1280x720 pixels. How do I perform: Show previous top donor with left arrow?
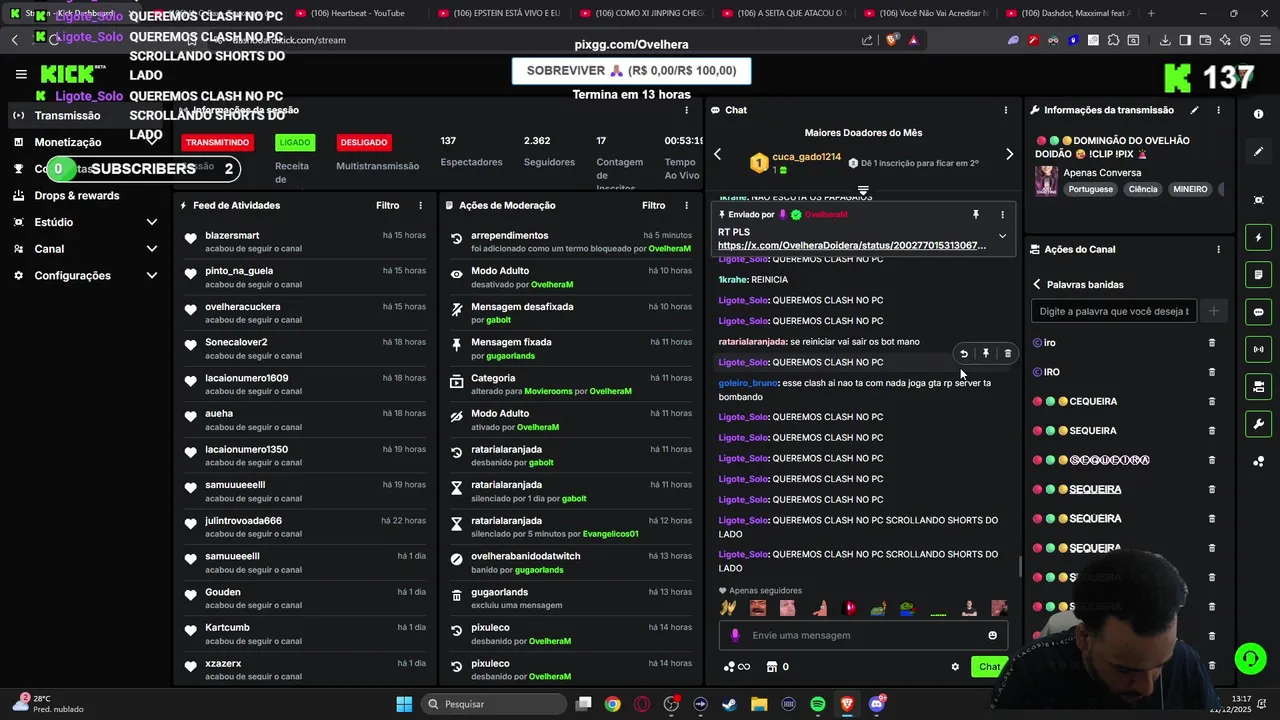tap(717, 154)
